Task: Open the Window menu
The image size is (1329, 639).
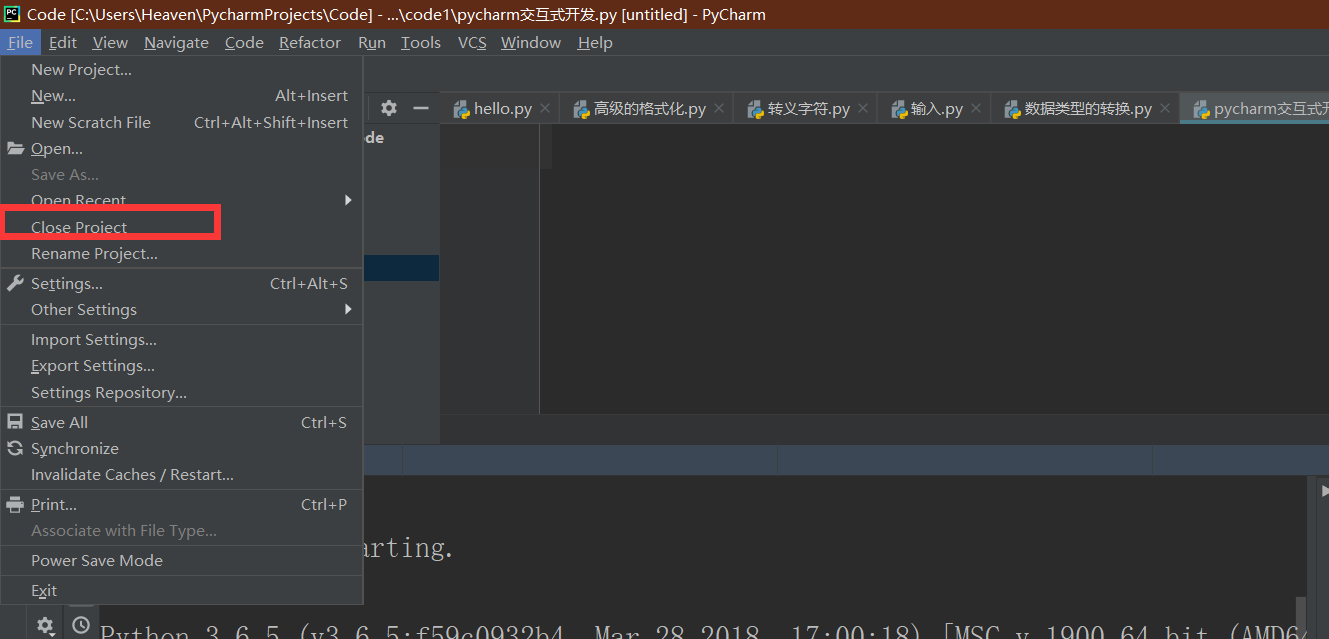Action: tap(531, 42)
